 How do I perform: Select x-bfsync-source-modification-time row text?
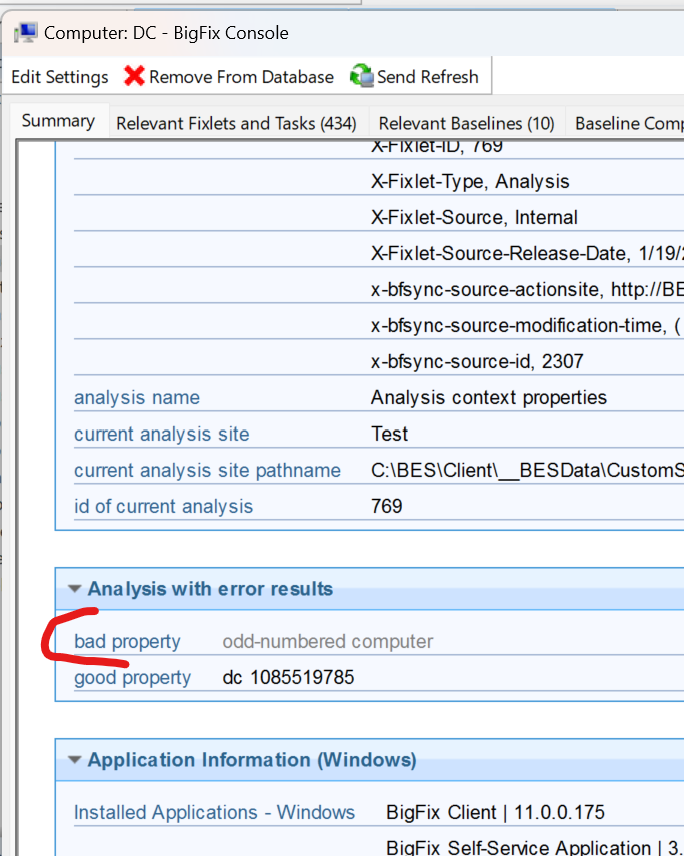tap(526, 325)
